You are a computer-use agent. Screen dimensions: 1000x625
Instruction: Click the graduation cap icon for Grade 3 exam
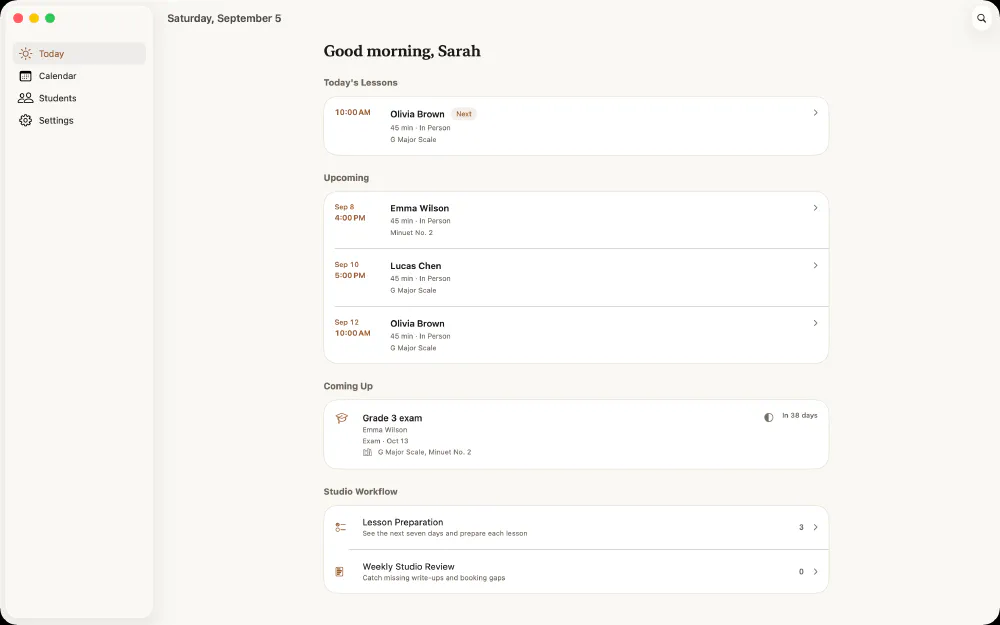tap(342, 418)
